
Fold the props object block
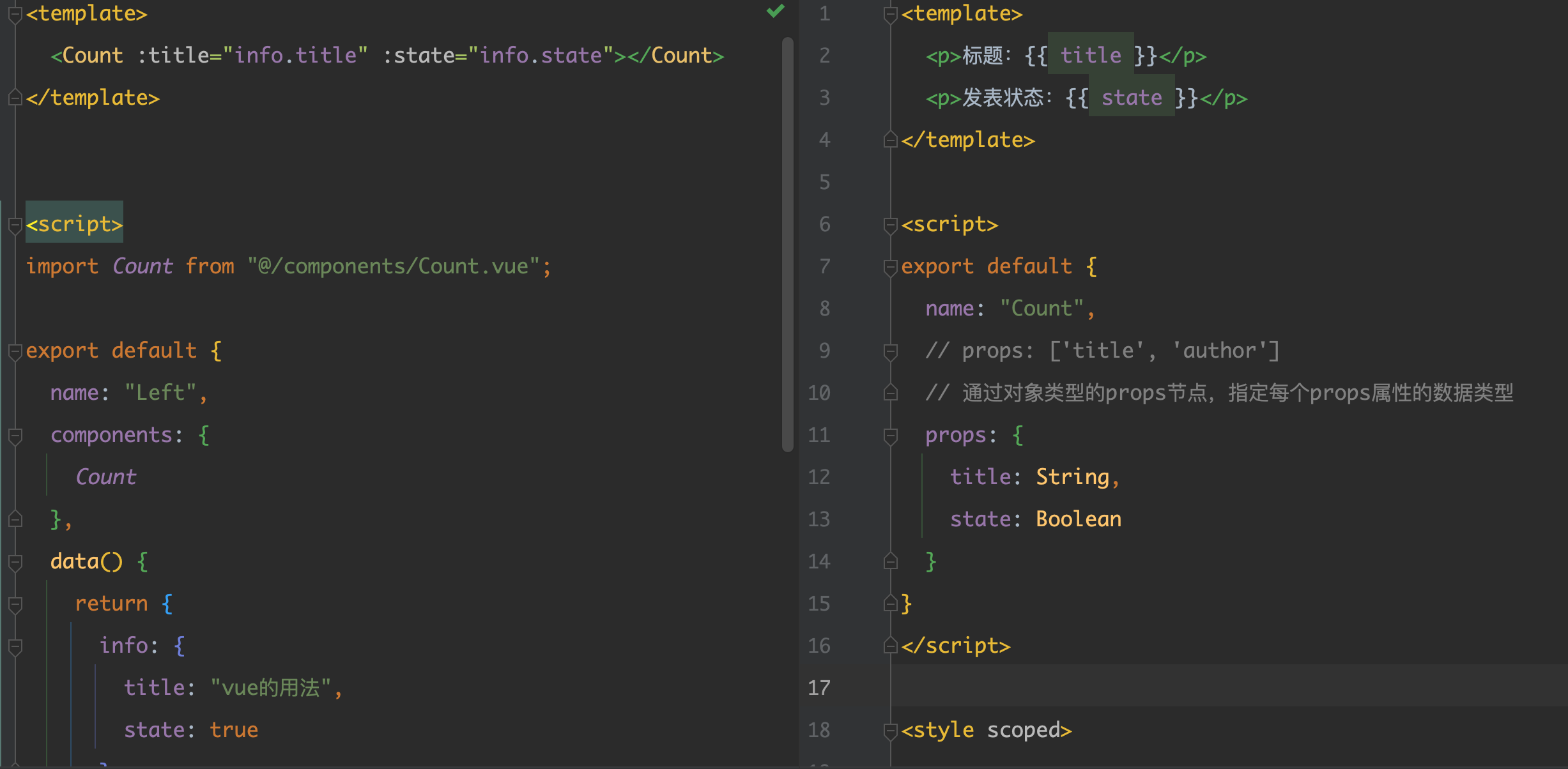890,436
